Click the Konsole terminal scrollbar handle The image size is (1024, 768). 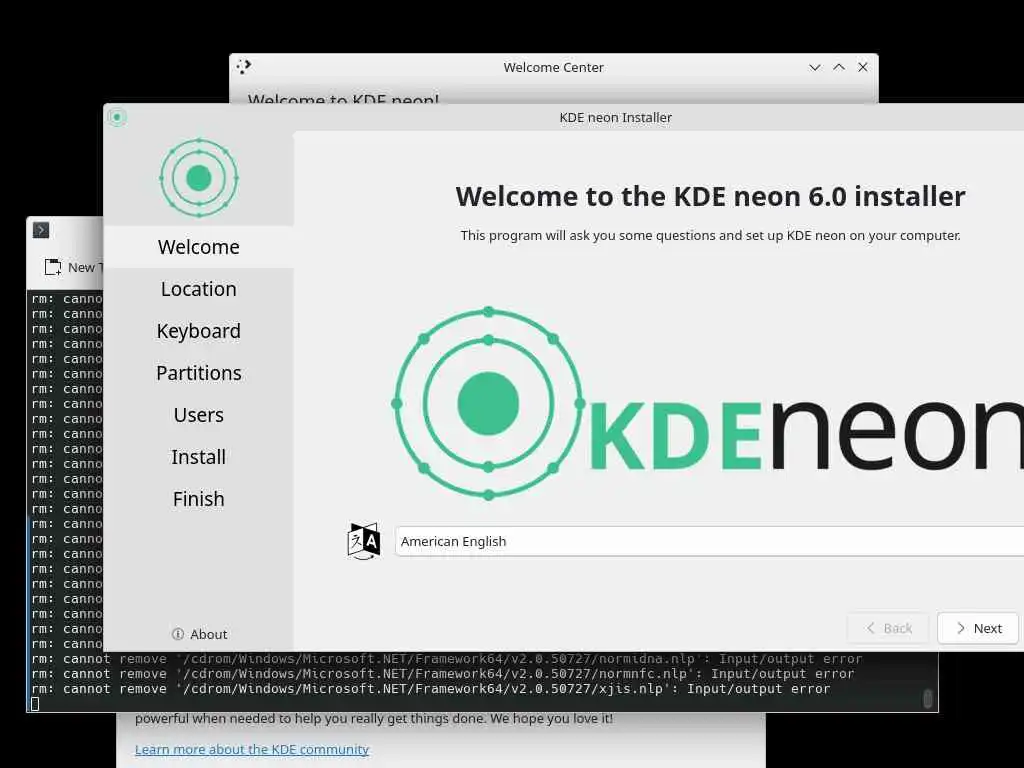pos(927,698)
